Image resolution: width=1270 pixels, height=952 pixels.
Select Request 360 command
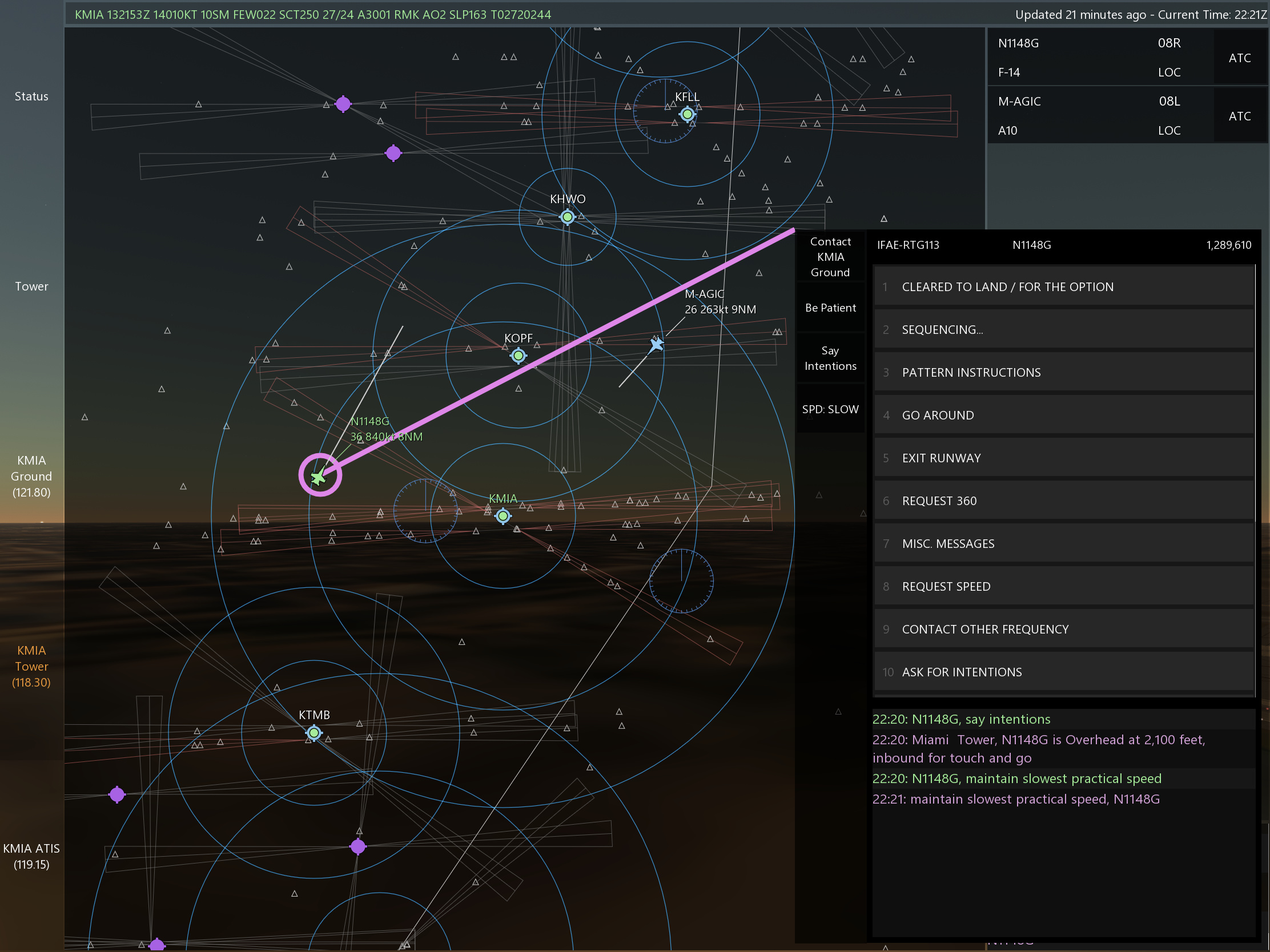(1063, 501)
